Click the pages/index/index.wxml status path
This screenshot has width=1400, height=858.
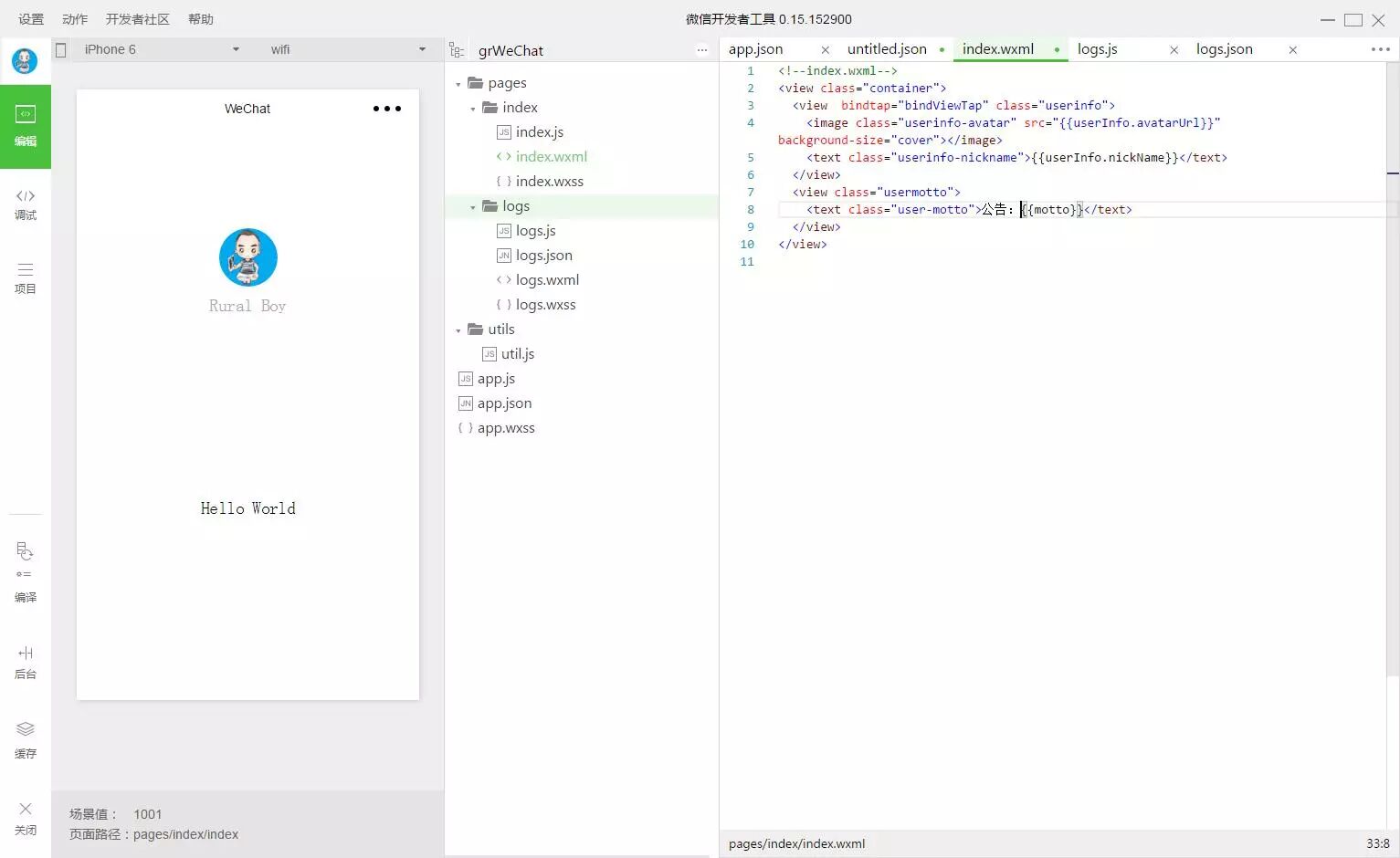click(796, 844)
